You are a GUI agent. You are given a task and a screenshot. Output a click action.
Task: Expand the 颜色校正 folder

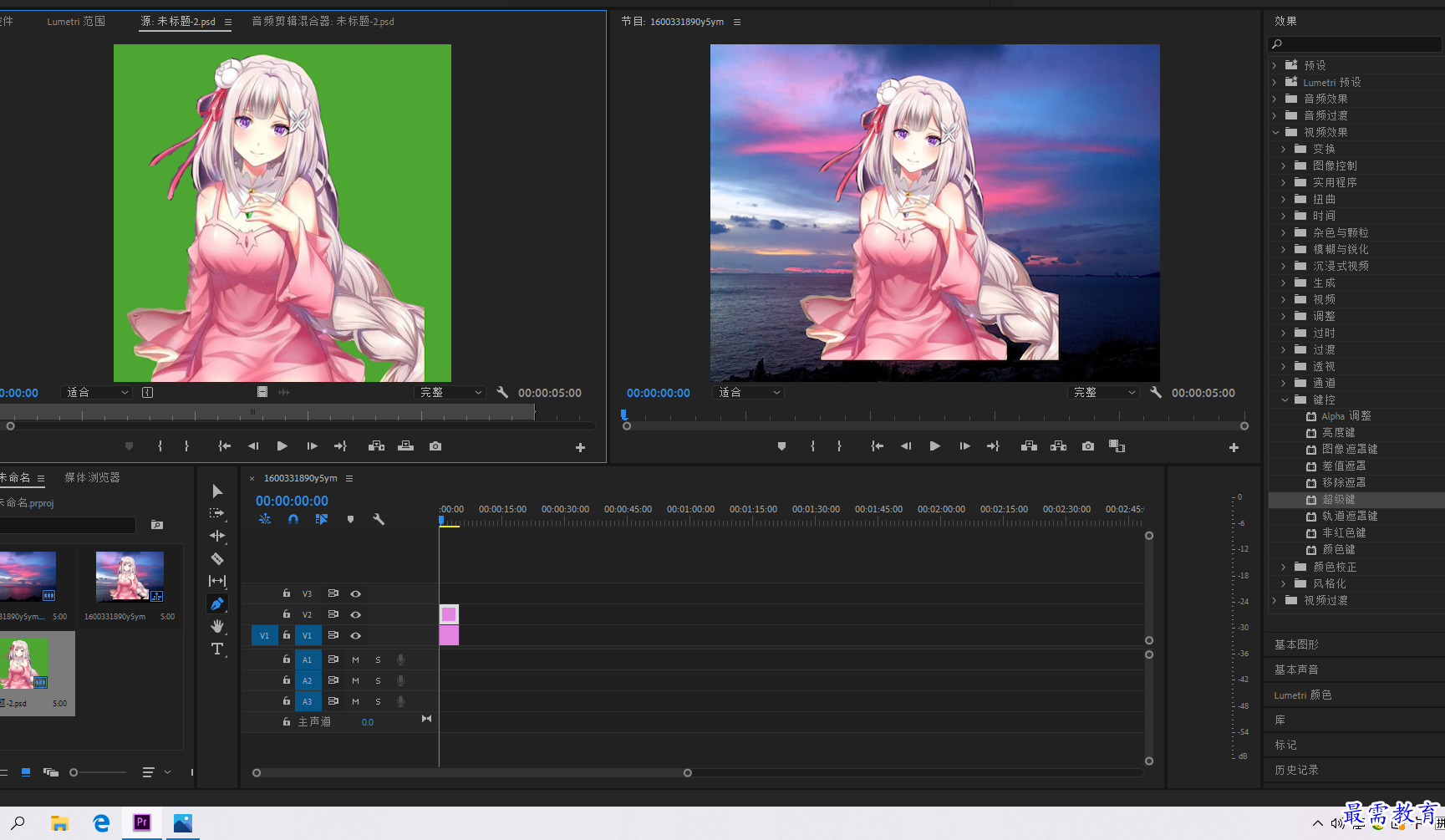click(x=1284, y=567)
